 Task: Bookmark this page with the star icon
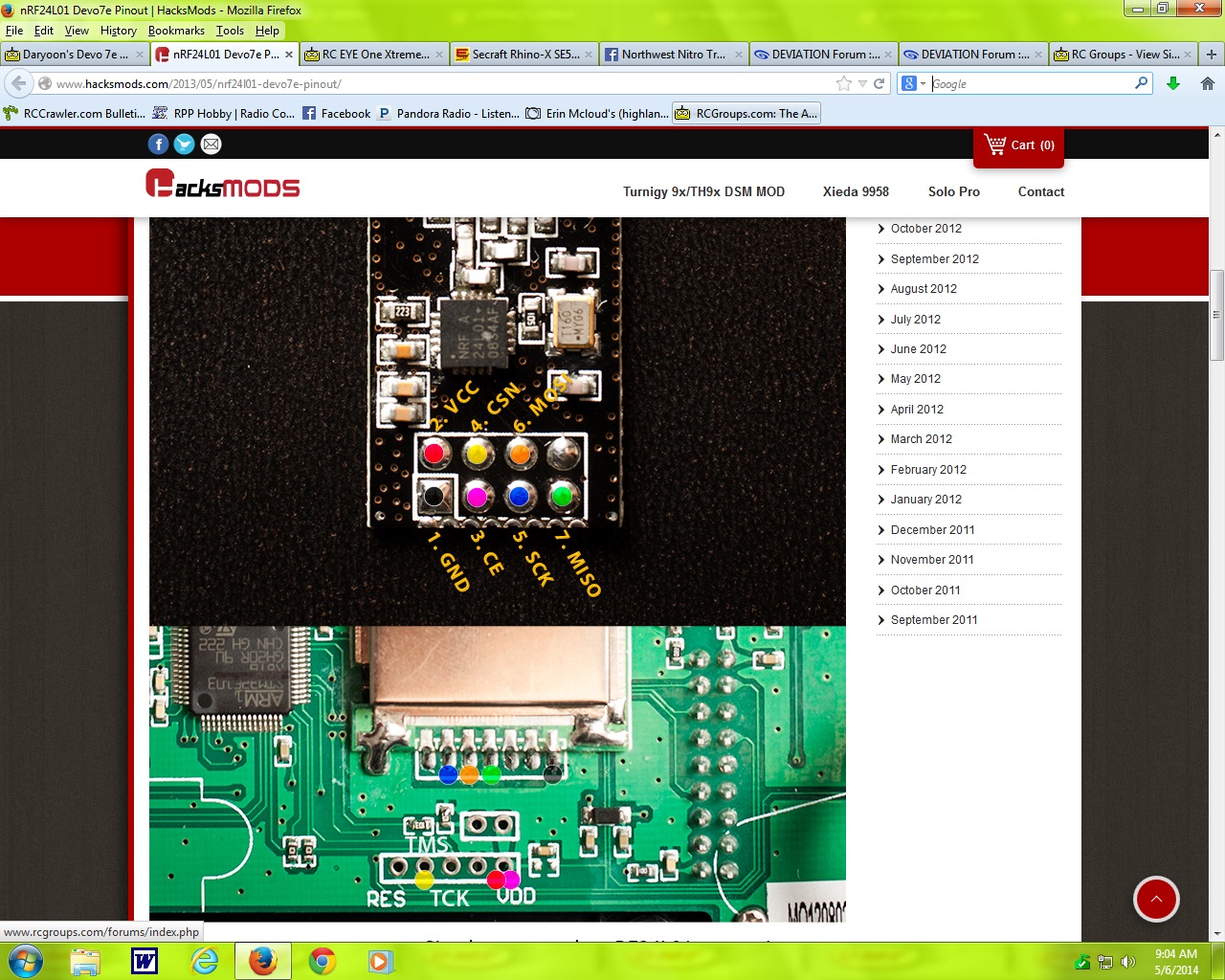coord(843,83)
